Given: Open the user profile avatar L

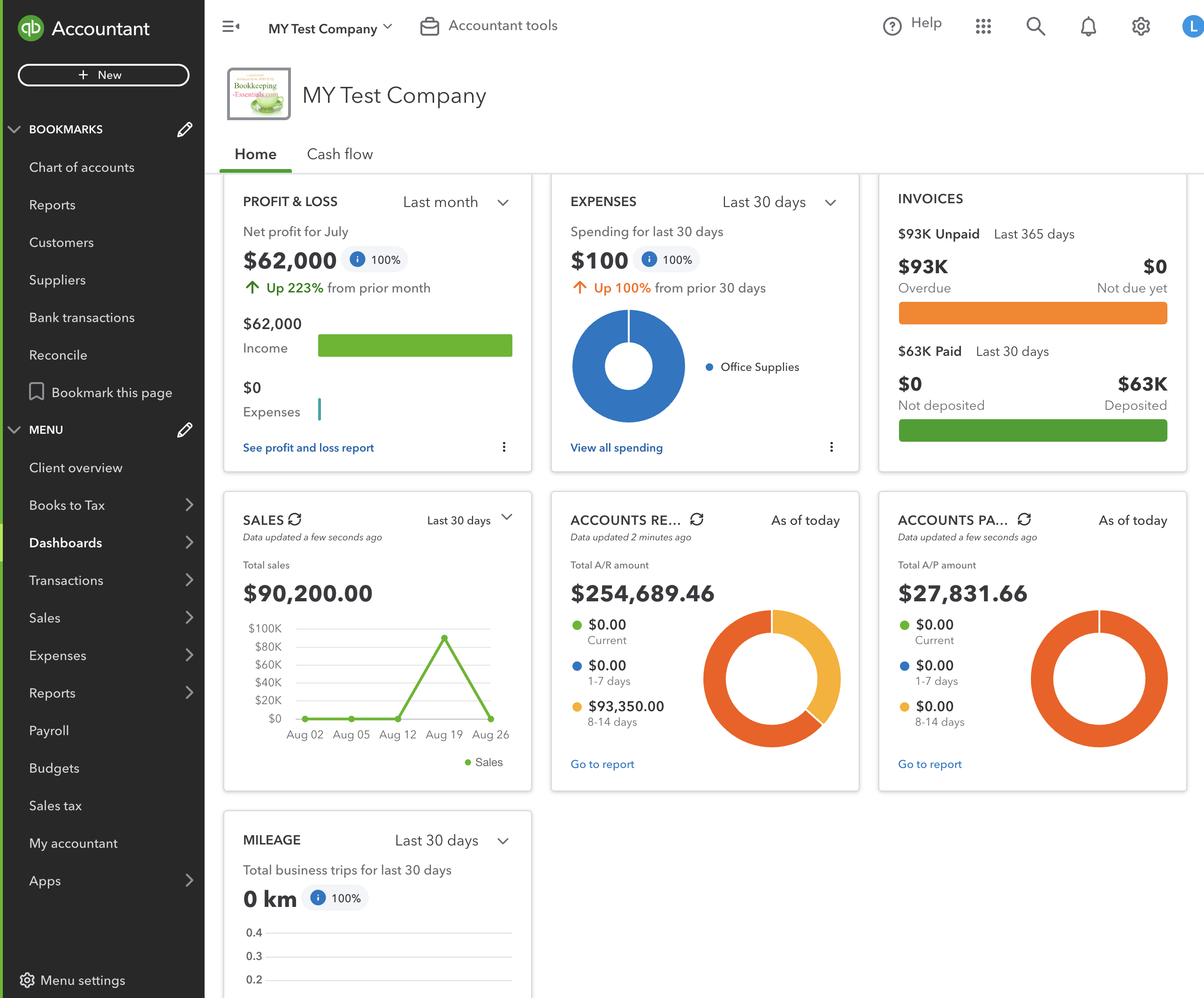Looking at the screenshot, I should pos(1193,26).
